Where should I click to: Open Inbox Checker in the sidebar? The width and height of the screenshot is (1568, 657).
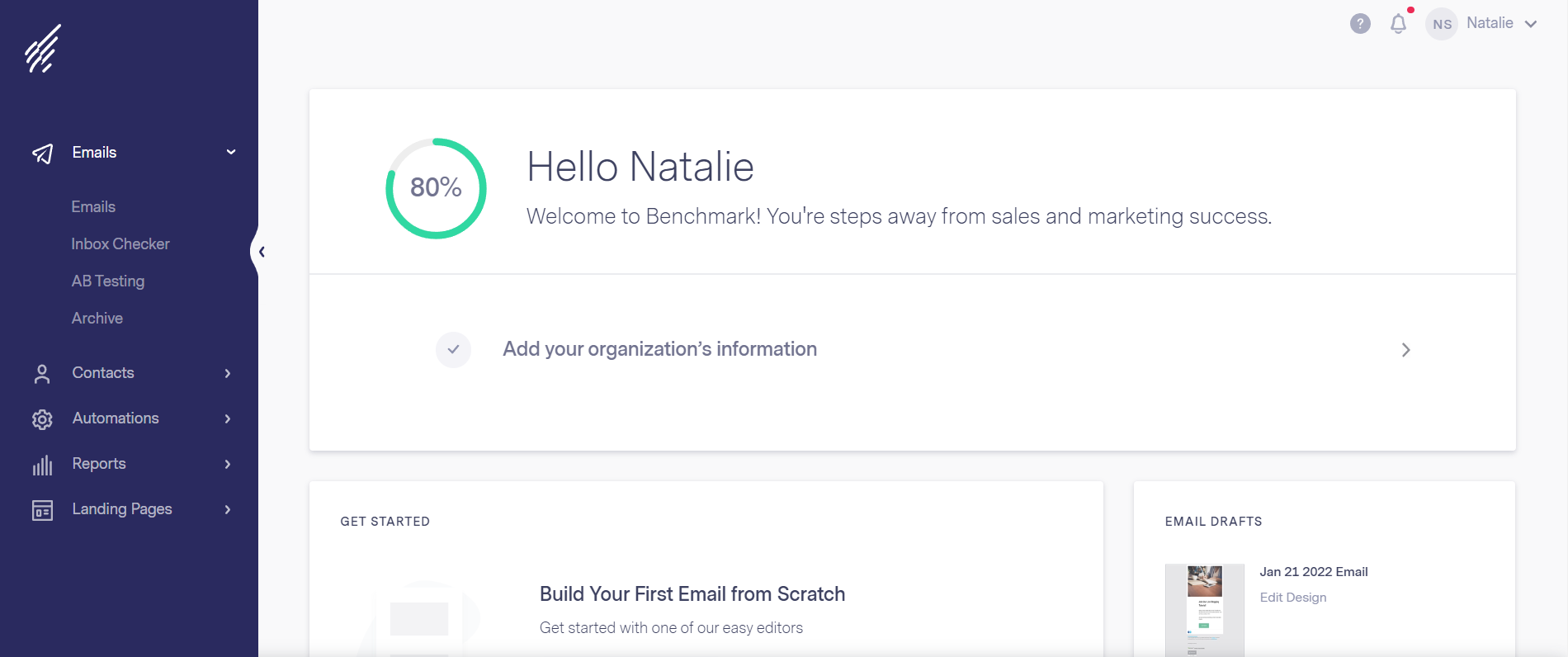click(x=120, y=244)
